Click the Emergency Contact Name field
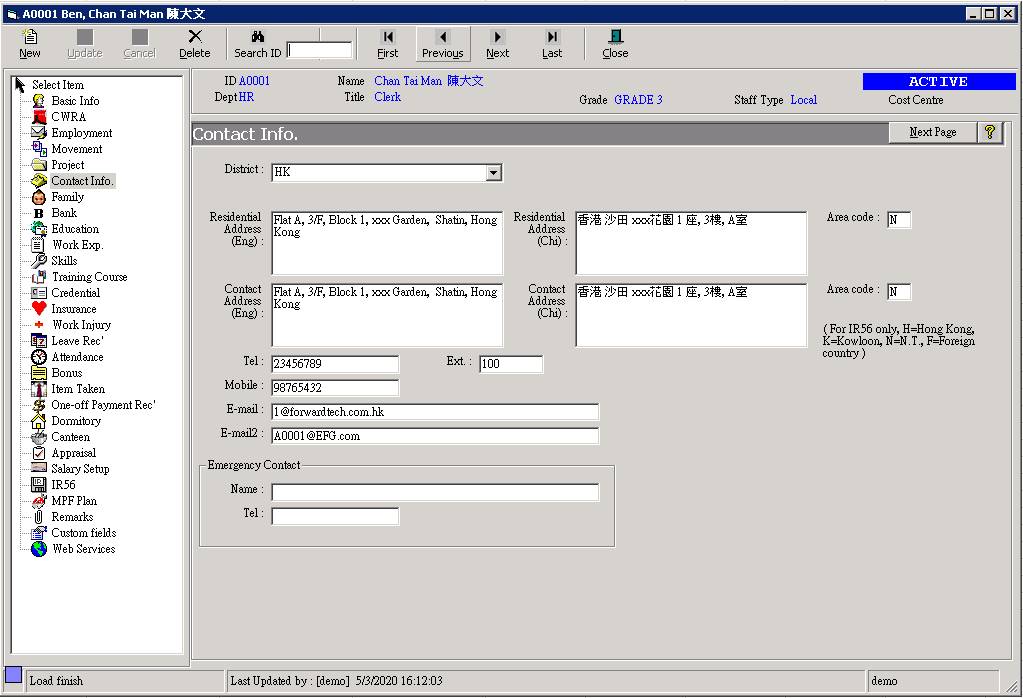Viewport: 1023px width, 698px height. click(x=435, y=492)
